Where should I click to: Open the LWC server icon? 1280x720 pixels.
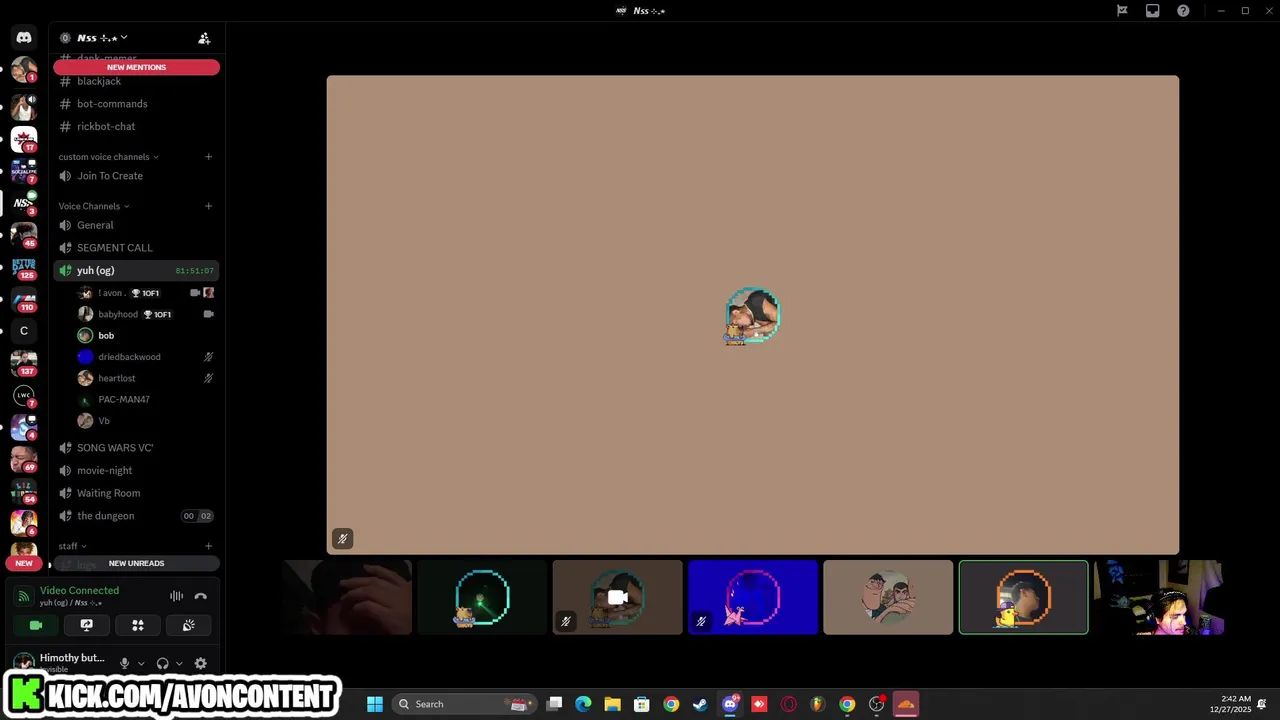pyautogui.click(x=24, y=396)
